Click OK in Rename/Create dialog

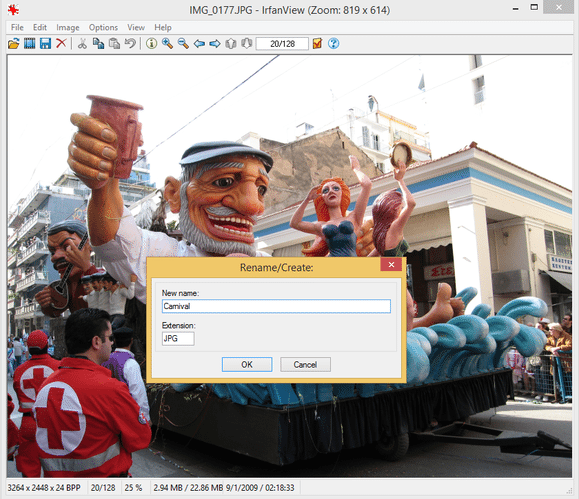[x=247, y=365]
